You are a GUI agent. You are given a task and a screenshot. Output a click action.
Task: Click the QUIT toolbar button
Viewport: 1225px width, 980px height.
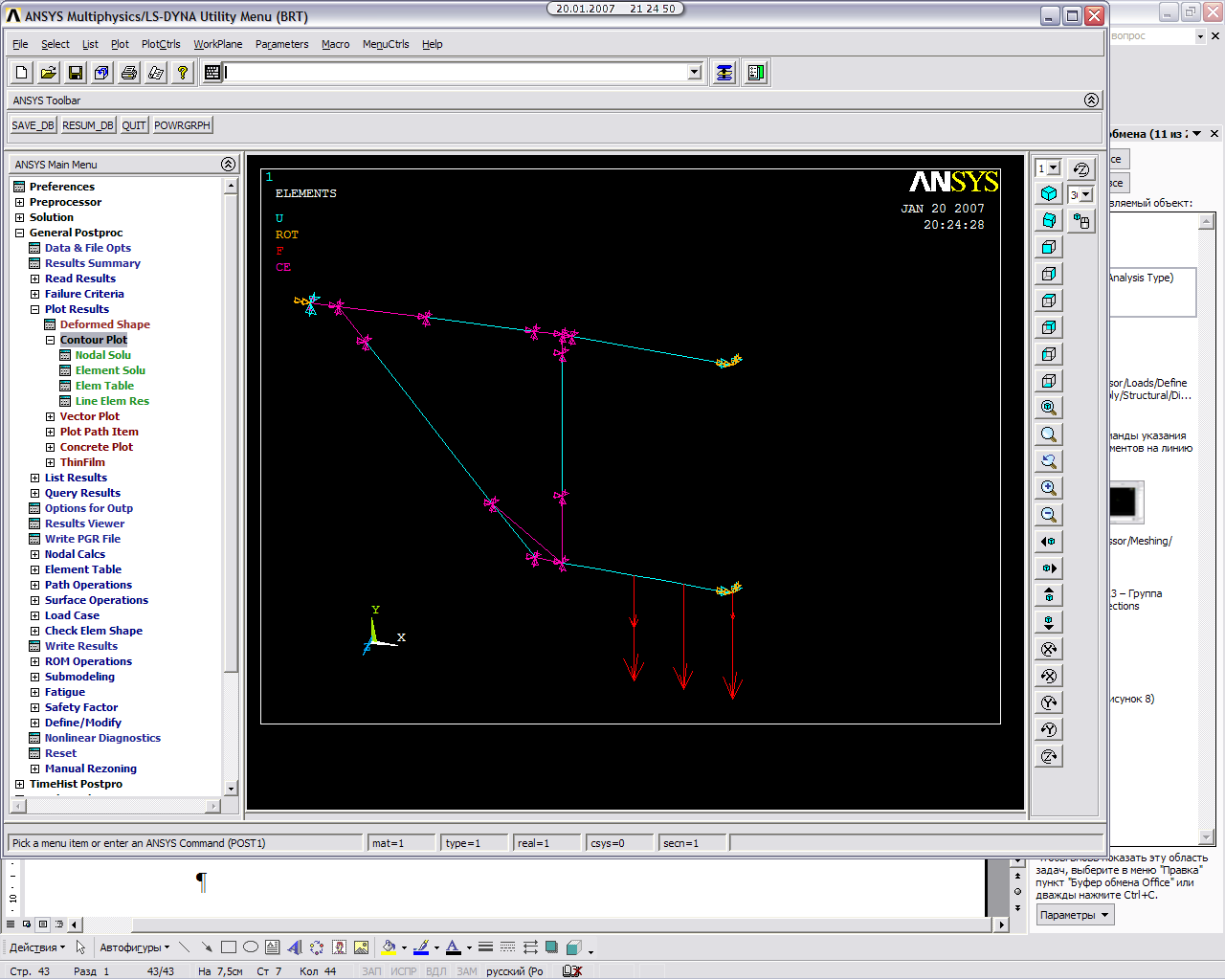[134, 125]
